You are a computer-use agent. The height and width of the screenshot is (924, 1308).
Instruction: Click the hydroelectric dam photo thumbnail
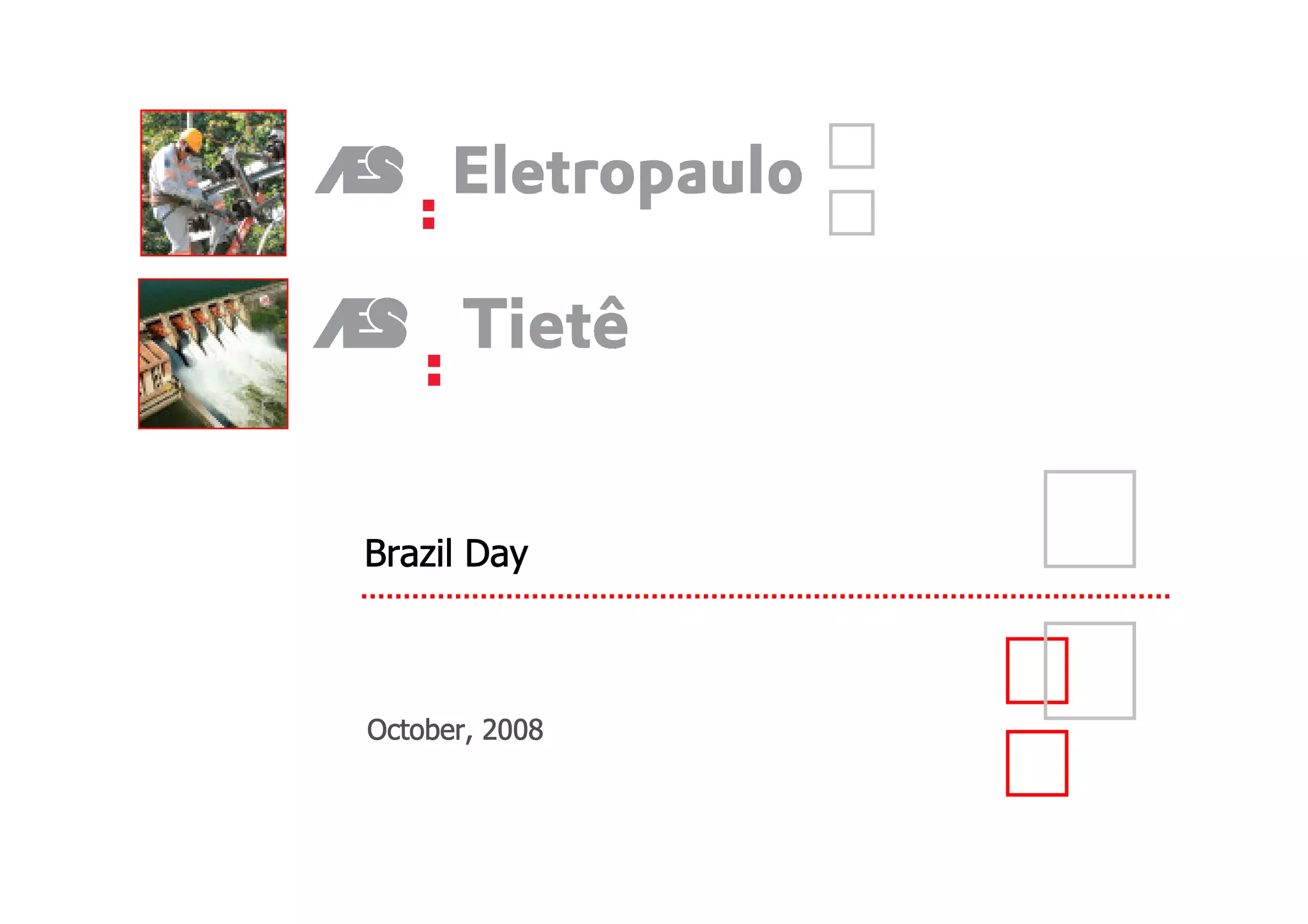point(213,353)
